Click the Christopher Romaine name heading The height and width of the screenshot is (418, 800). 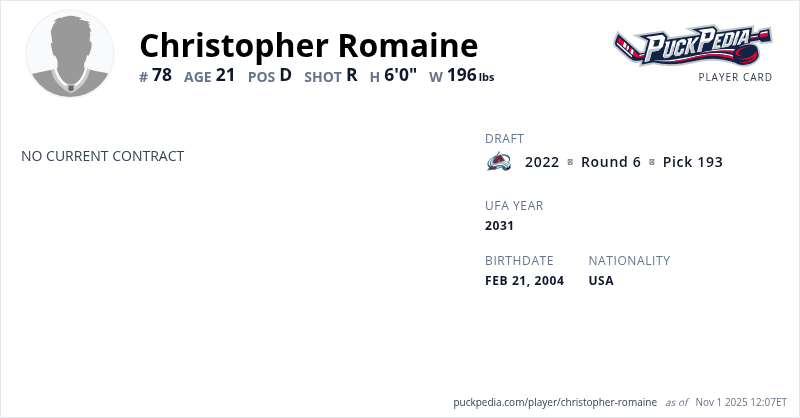coord(308,45)
